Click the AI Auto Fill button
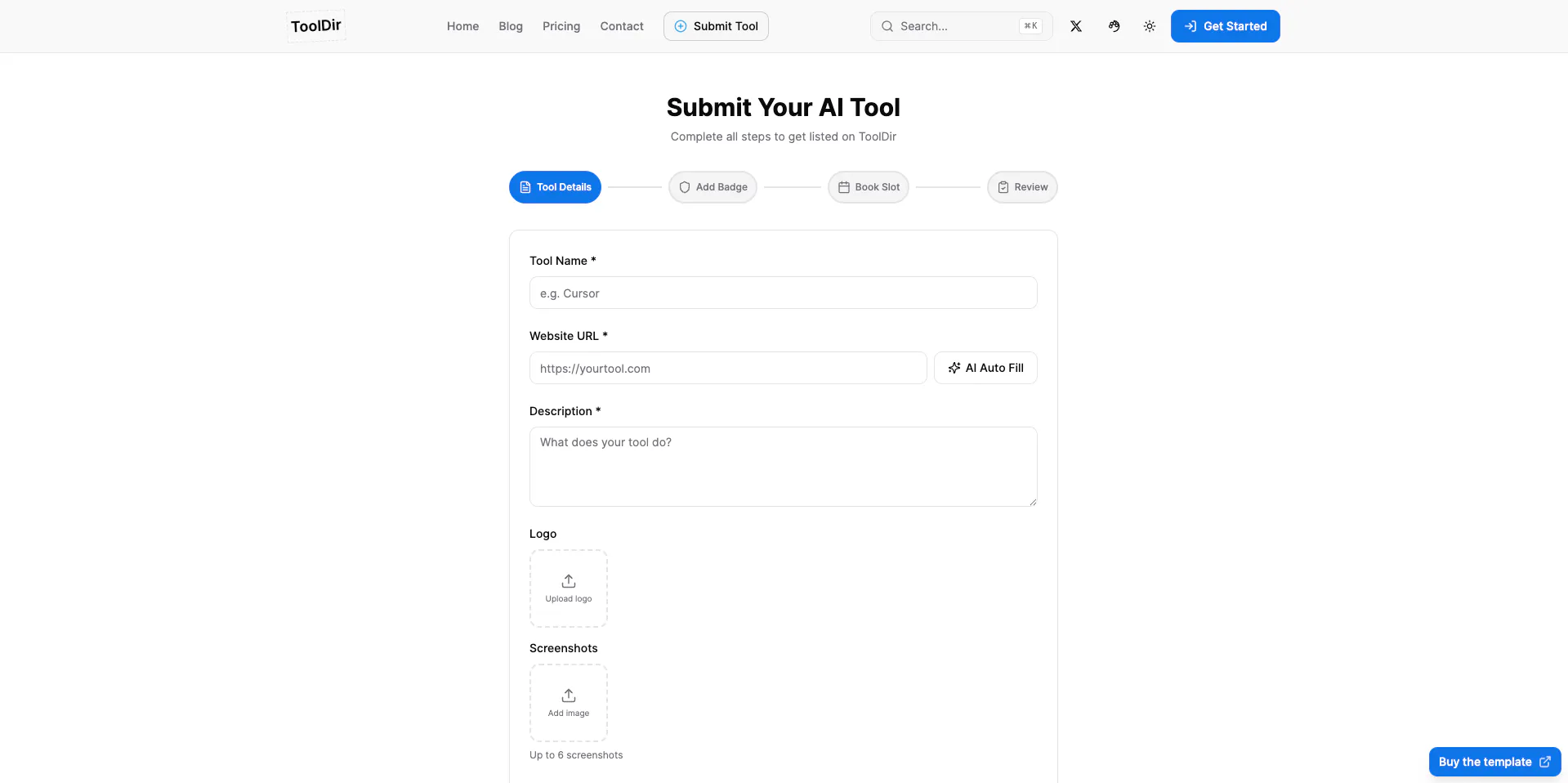This screenshot has height=783, width=1568. coord(985,368)
